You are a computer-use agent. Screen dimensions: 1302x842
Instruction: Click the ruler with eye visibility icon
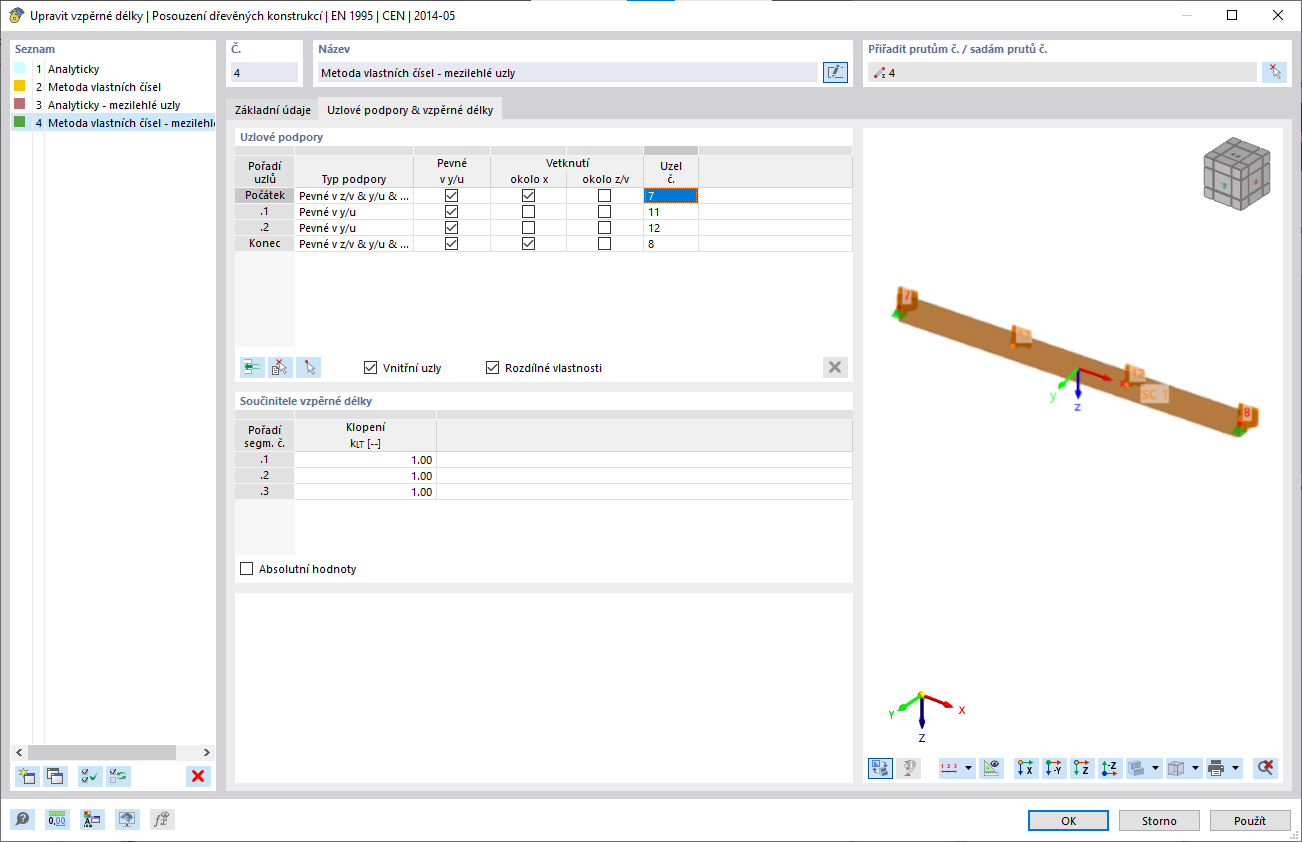(x=991, y=768)
